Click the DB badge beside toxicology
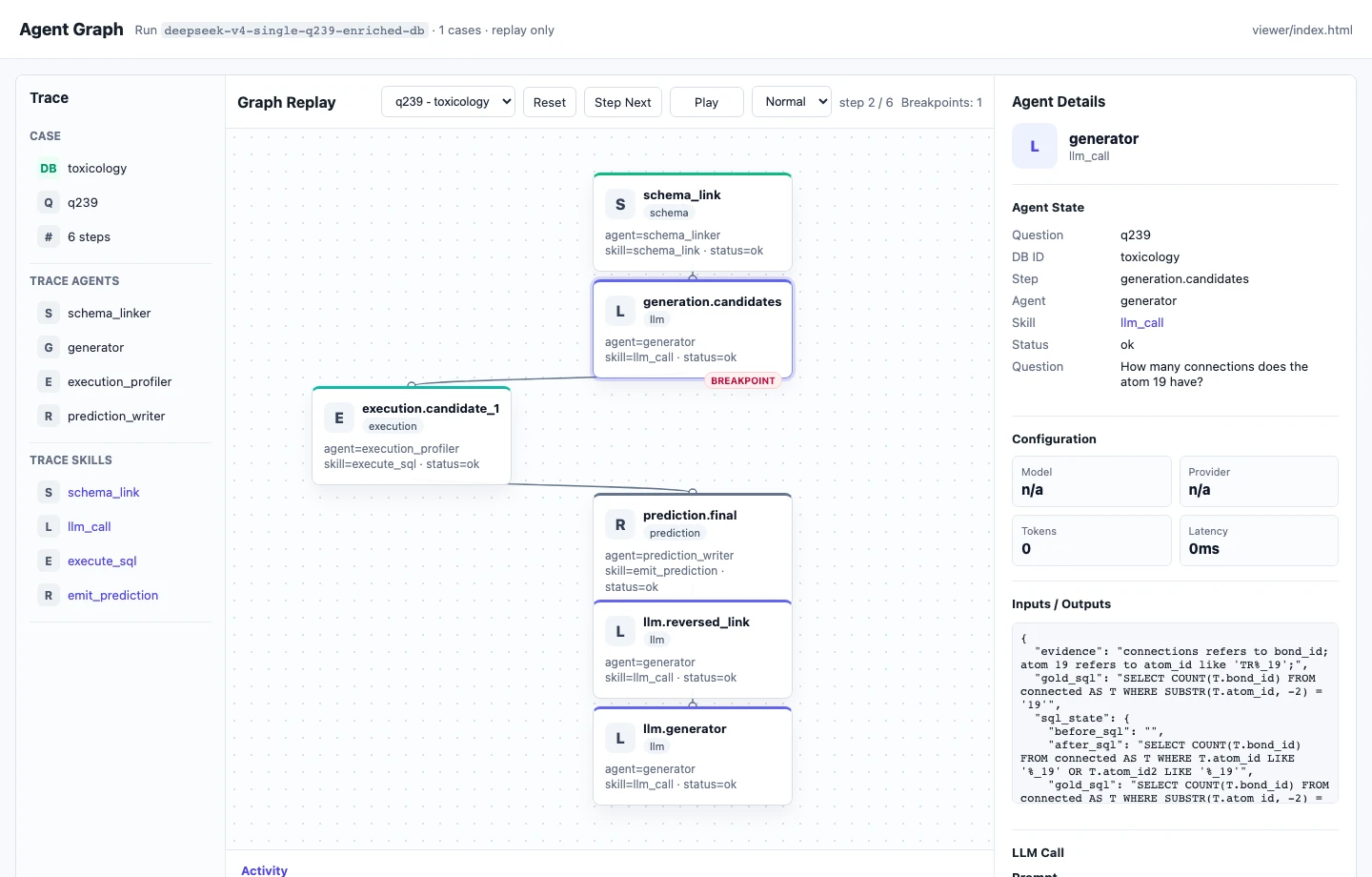The image size is (1372, 877). pyautogui.click(x=49, y=169)
